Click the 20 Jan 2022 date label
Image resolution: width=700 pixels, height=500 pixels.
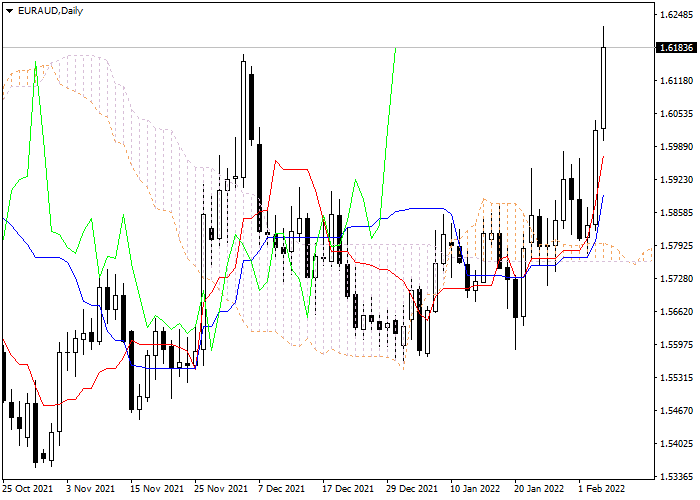pyautogui.click(x=539, y=488)
